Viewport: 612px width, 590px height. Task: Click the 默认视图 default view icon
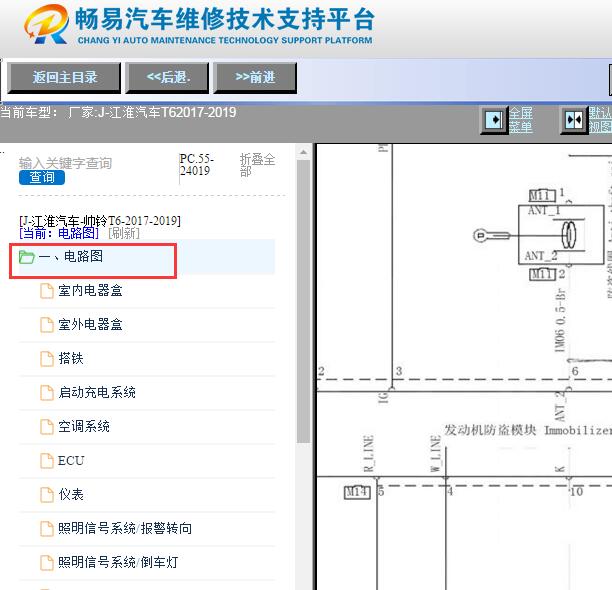click(574, 120)
